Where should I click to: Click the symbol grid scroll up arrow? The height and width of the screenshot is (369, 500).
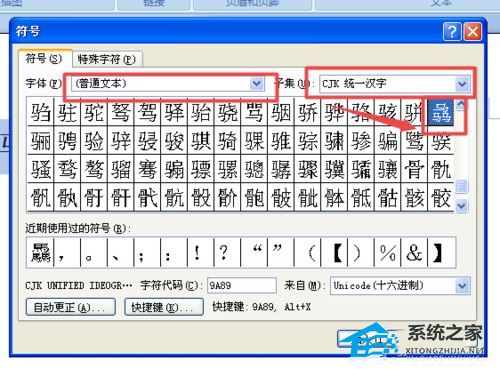tap(462, 105)
